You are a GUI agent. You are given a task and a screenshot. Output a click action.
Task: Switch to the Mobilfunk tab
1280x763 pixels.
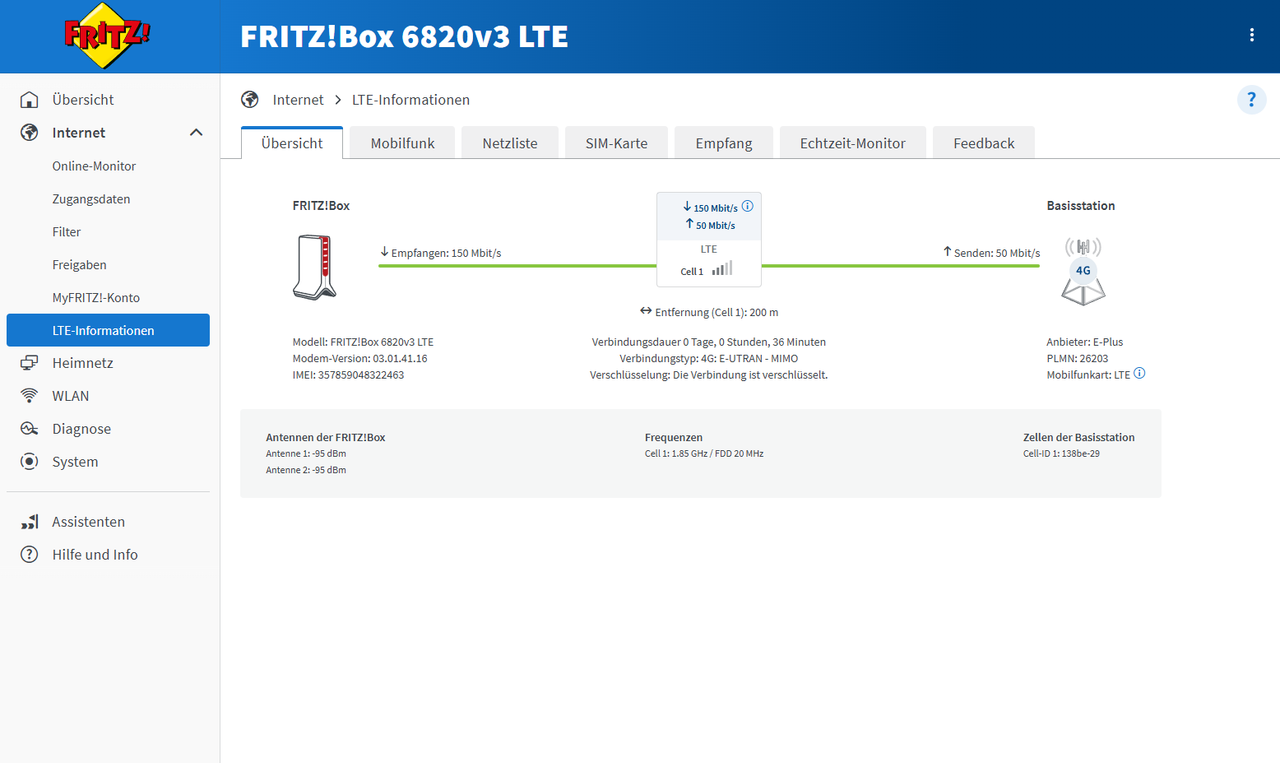point(401,142)
